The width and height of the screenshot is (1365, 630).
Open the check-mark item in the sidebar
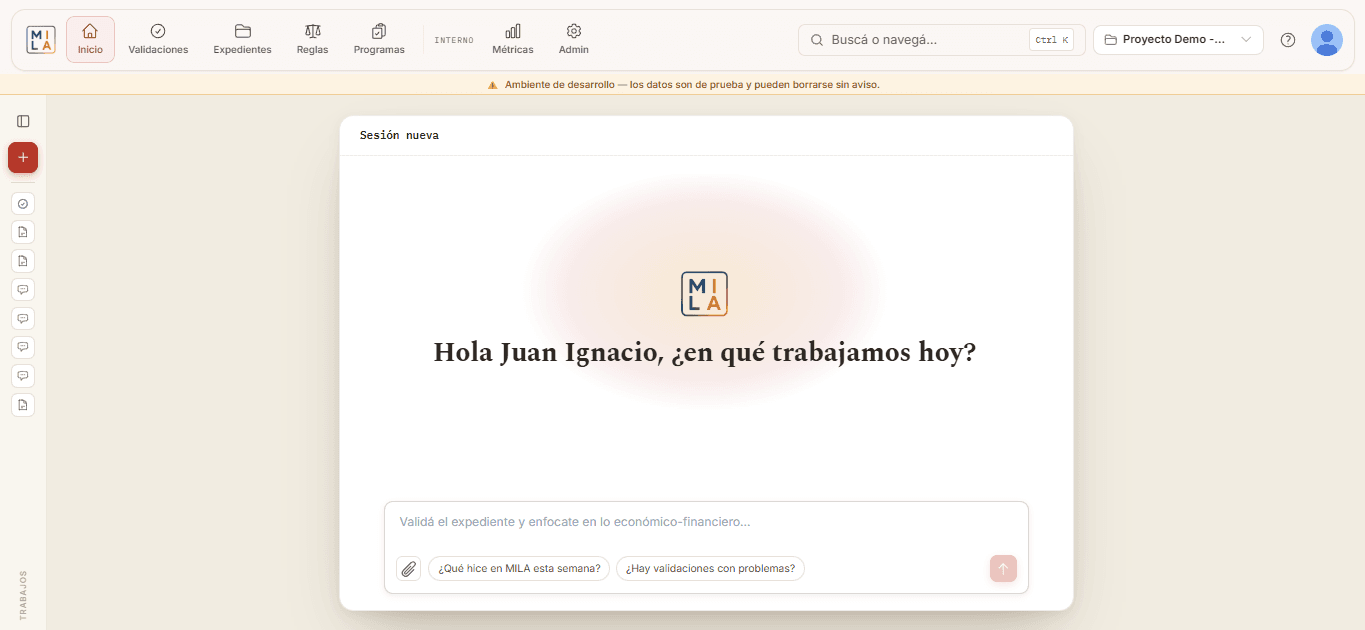(23, 203)
